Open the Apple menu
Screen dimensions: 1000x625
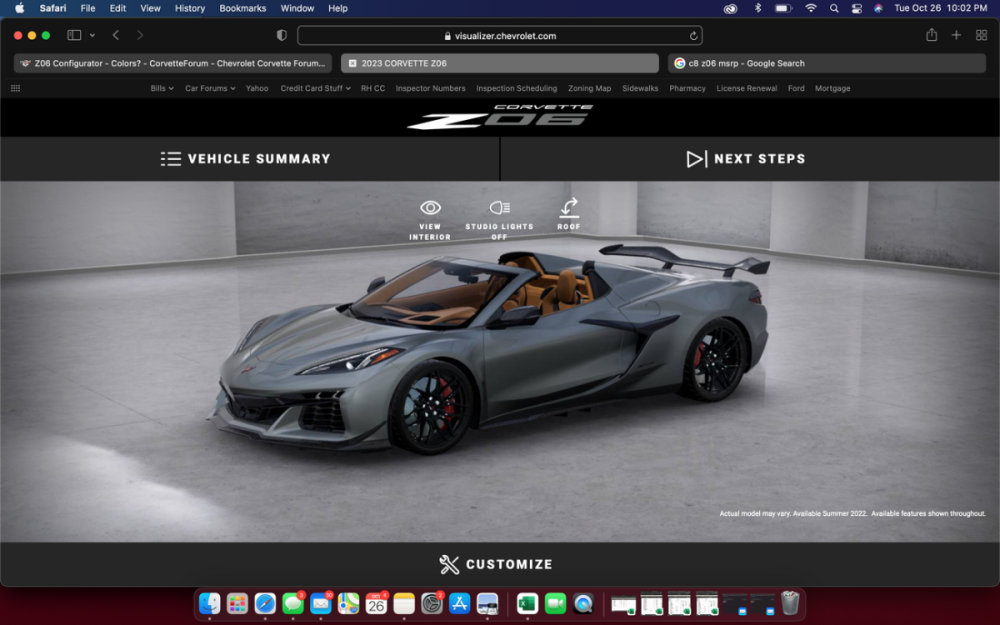tap(19, 8)
